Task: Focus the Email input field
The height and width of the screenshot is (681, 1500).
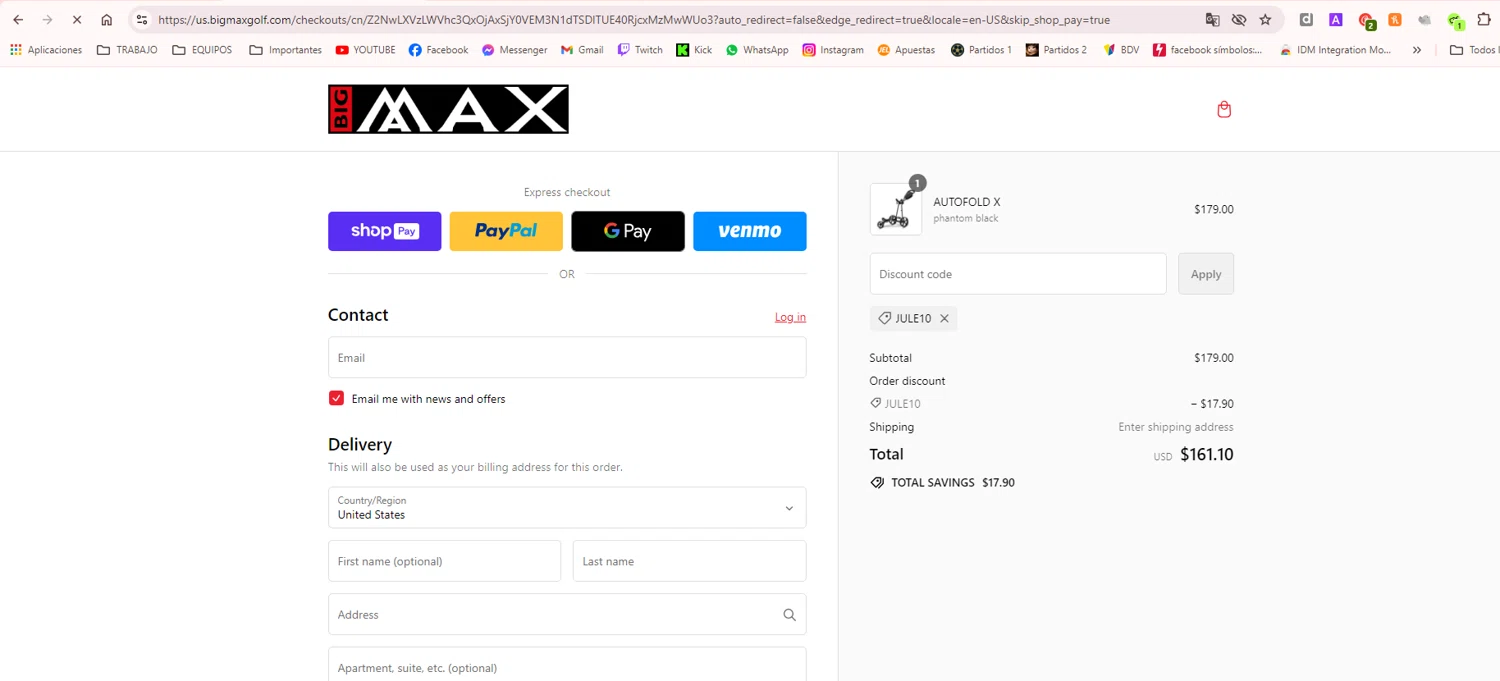Action: [x=567, y=358]
